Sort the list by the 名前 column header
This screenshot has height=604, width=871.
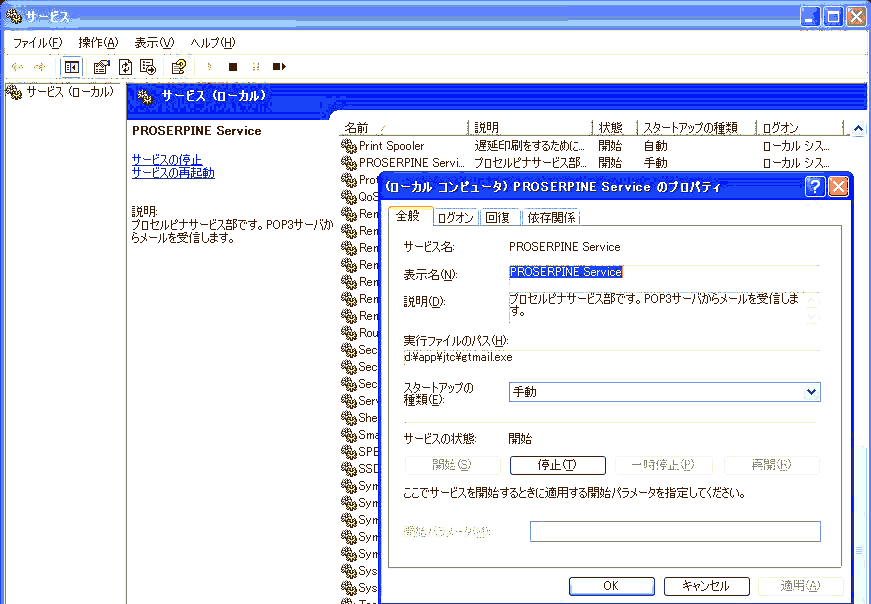tap(404, 128)
